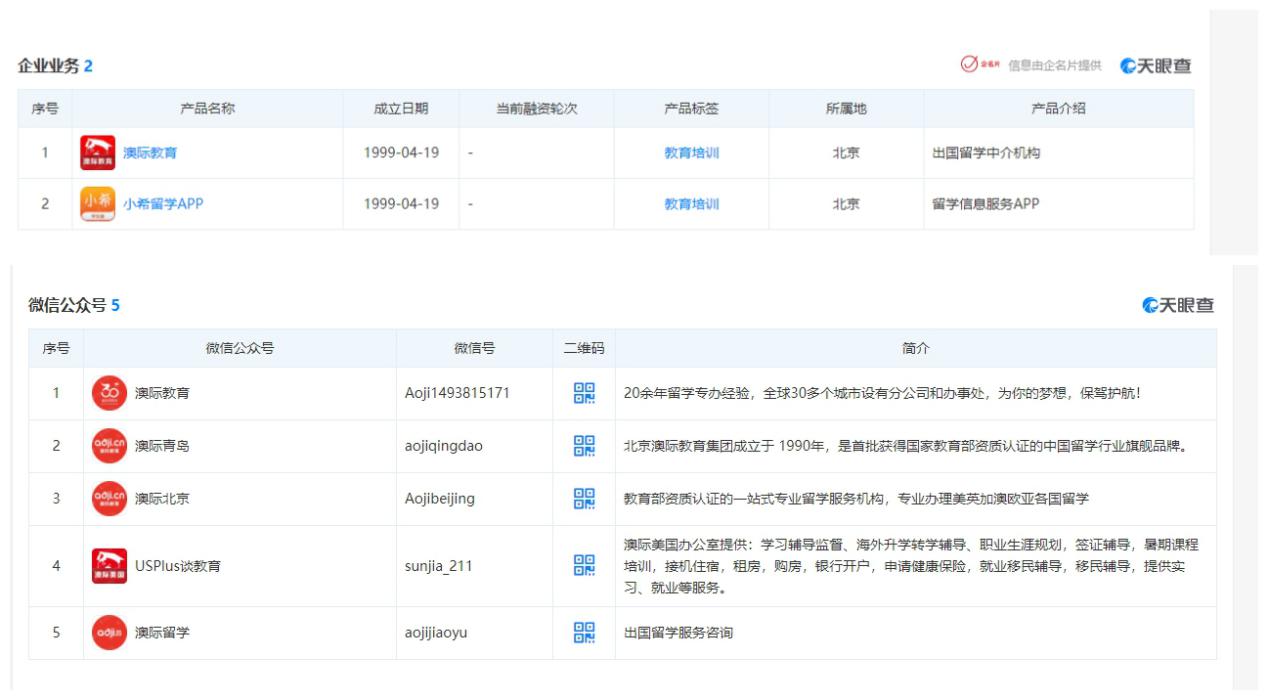
Task: Click the USPlus谈教育 account avatar
Action: 109,566
